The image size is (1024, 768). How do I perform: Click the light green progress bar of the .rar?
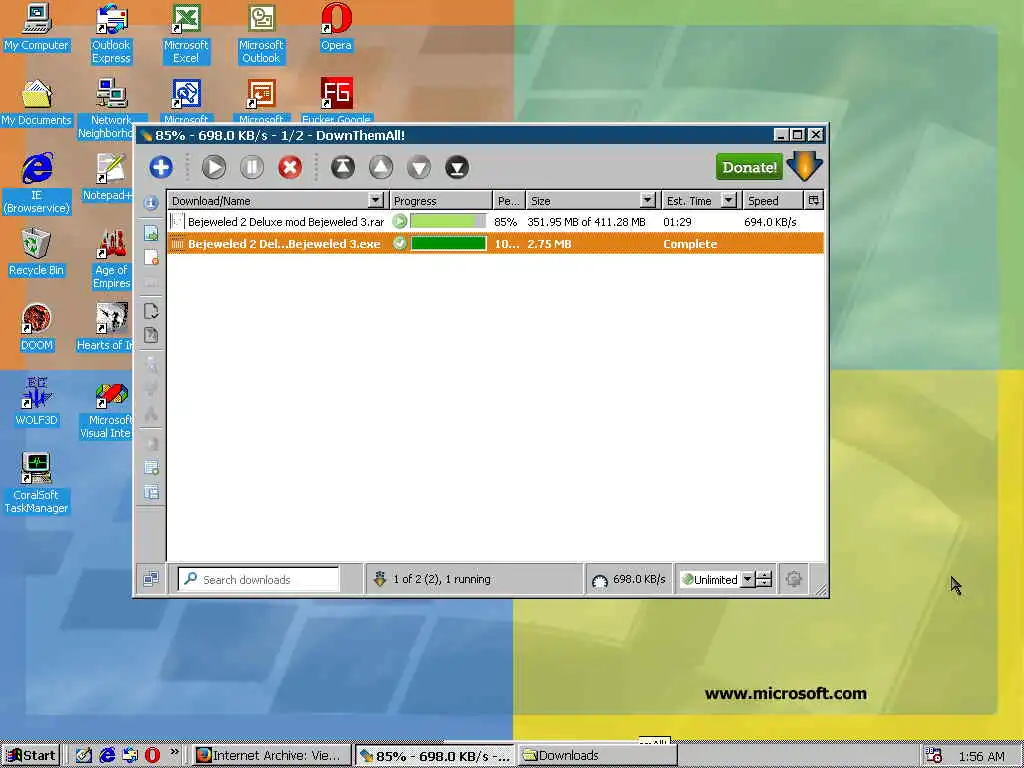[x=449, y=221]
